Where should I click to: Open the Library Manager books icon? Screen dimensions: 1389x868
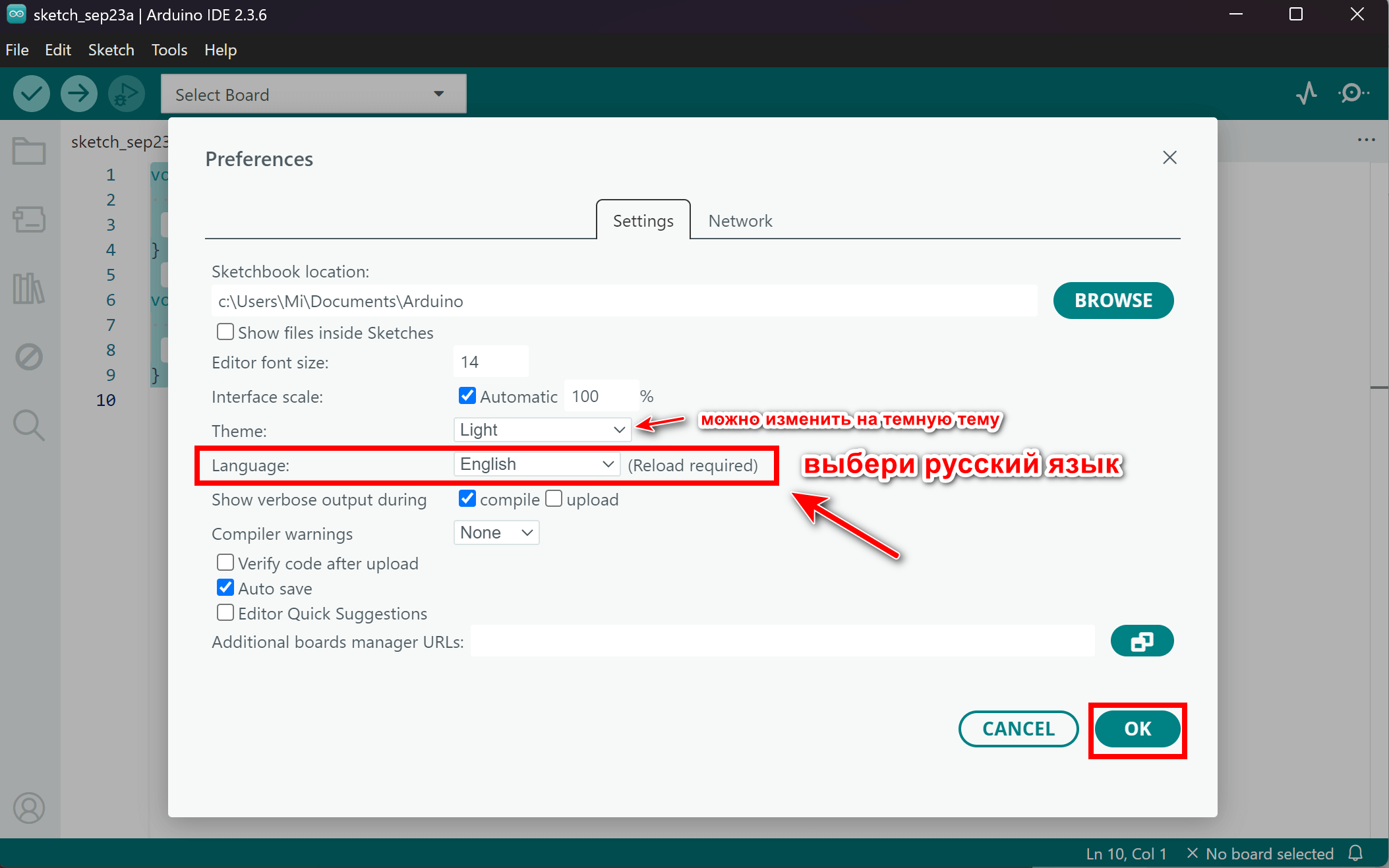click(29, 289)
